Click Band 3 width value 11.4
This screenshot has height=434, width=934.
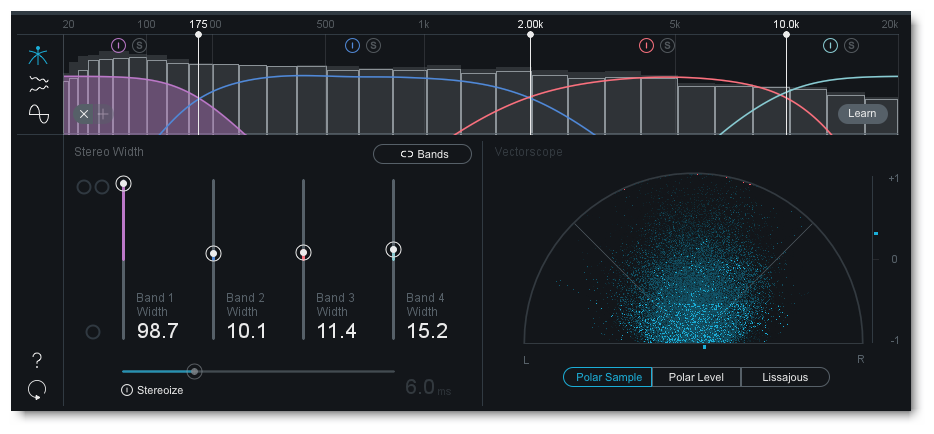pyautogui.click(x=337, y=332)
